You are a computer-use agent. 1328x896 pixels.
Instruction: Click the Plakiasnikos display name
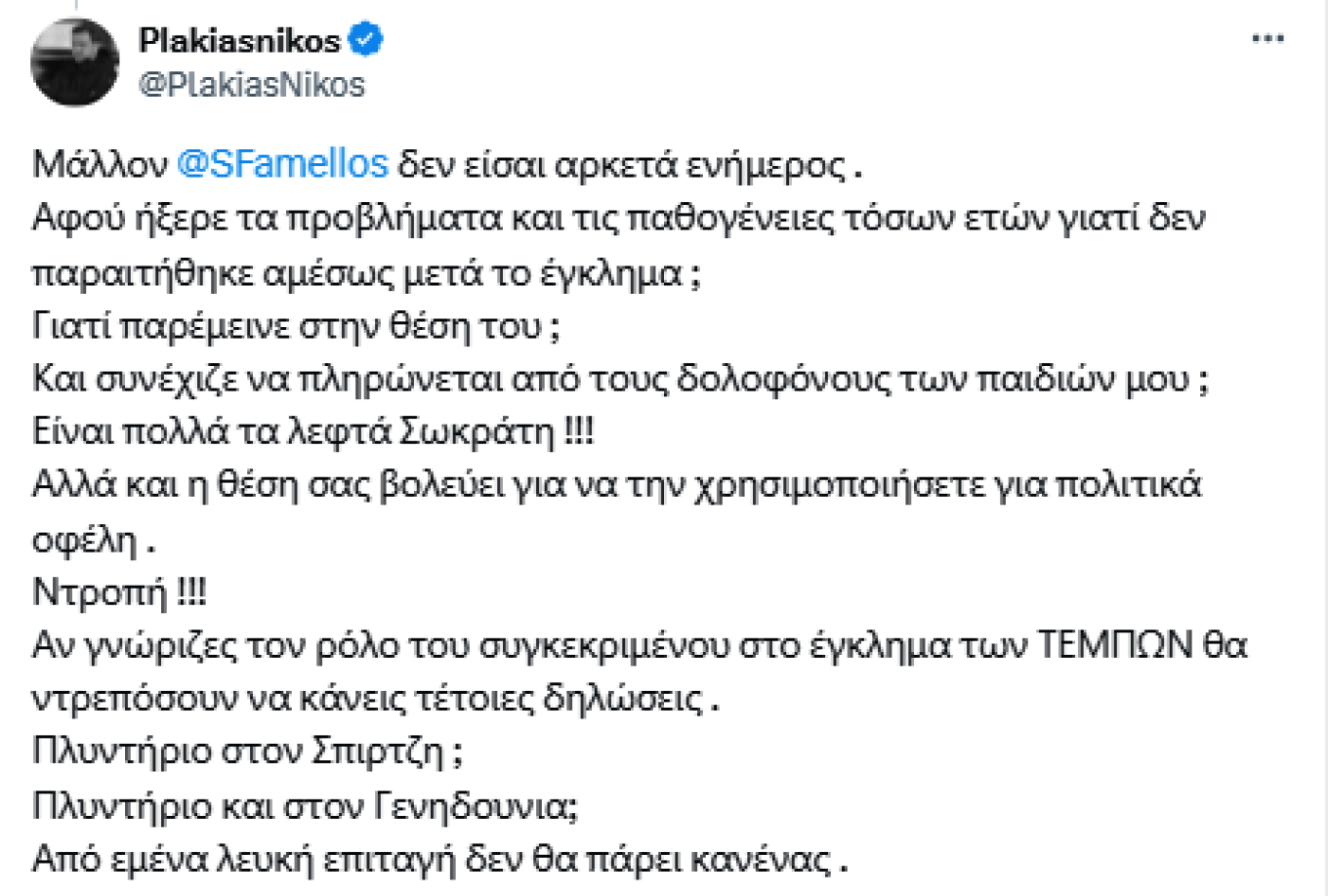click(x=239, y=40)
